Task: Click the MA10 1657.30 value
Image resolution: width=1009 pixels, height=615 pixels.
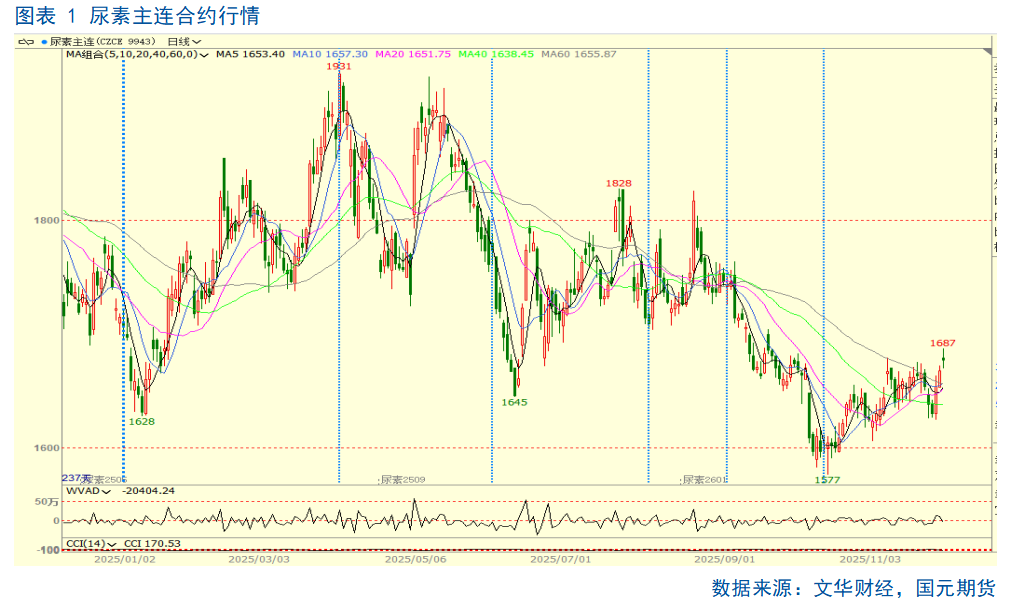Action: 330,54
